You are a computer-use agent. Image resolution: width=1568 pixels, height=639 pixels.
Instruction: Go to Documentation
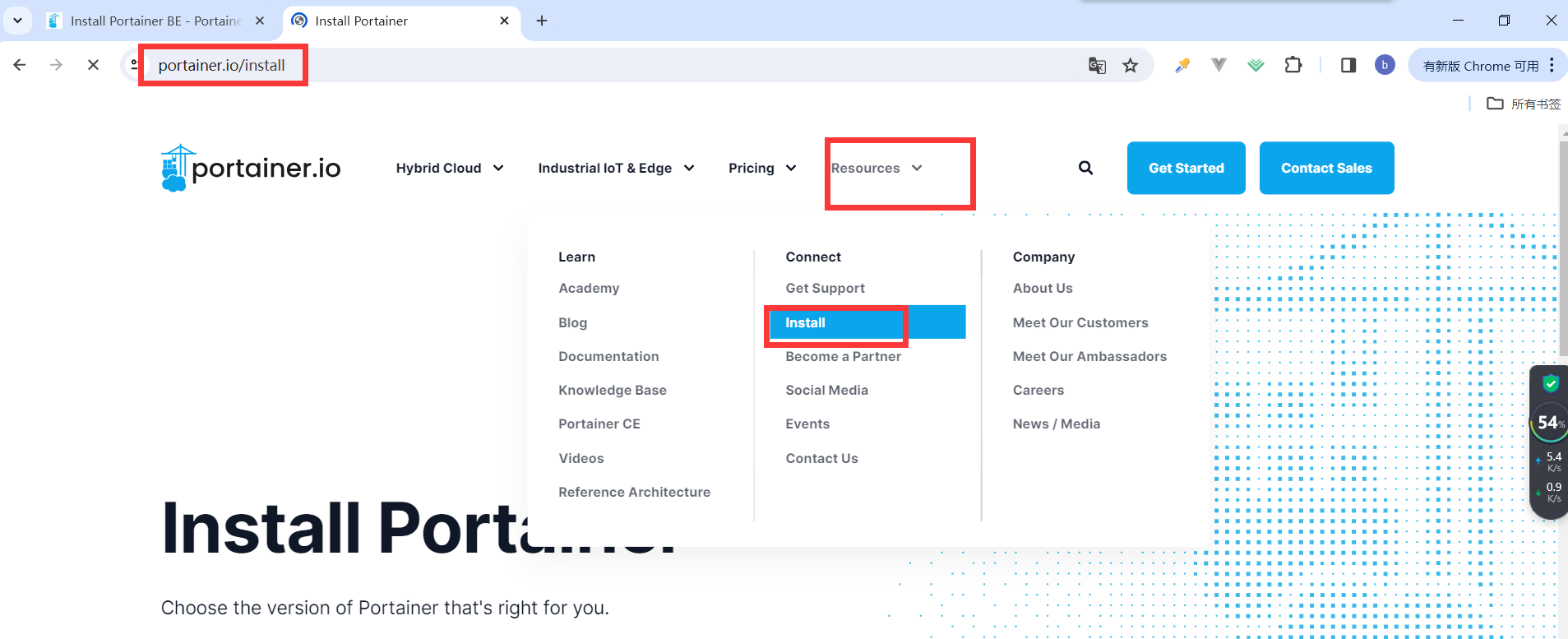tap(608, 356)
